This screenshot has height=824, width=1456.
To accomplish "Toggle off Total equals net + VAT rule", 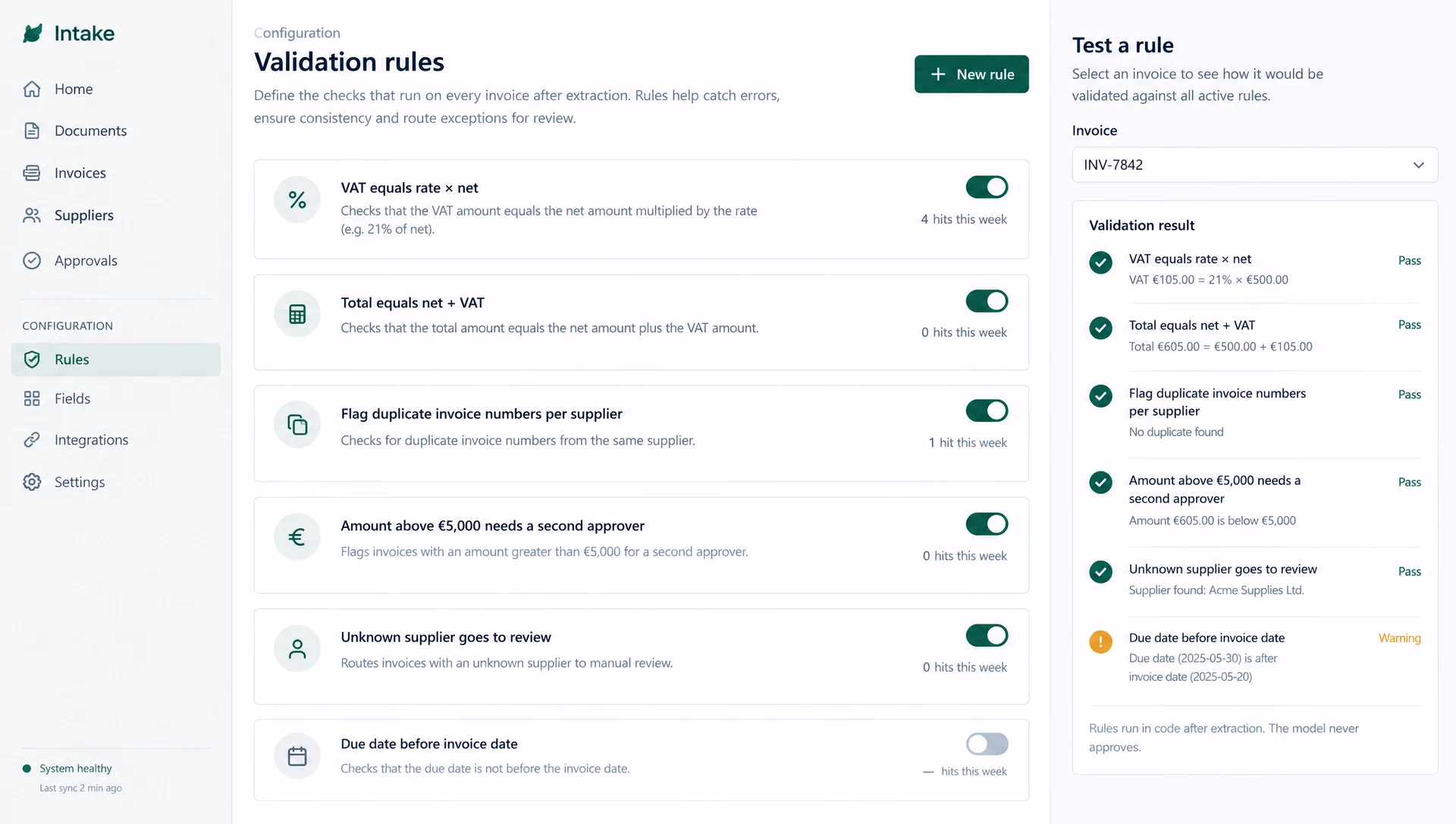I will [x=987, y=301].
